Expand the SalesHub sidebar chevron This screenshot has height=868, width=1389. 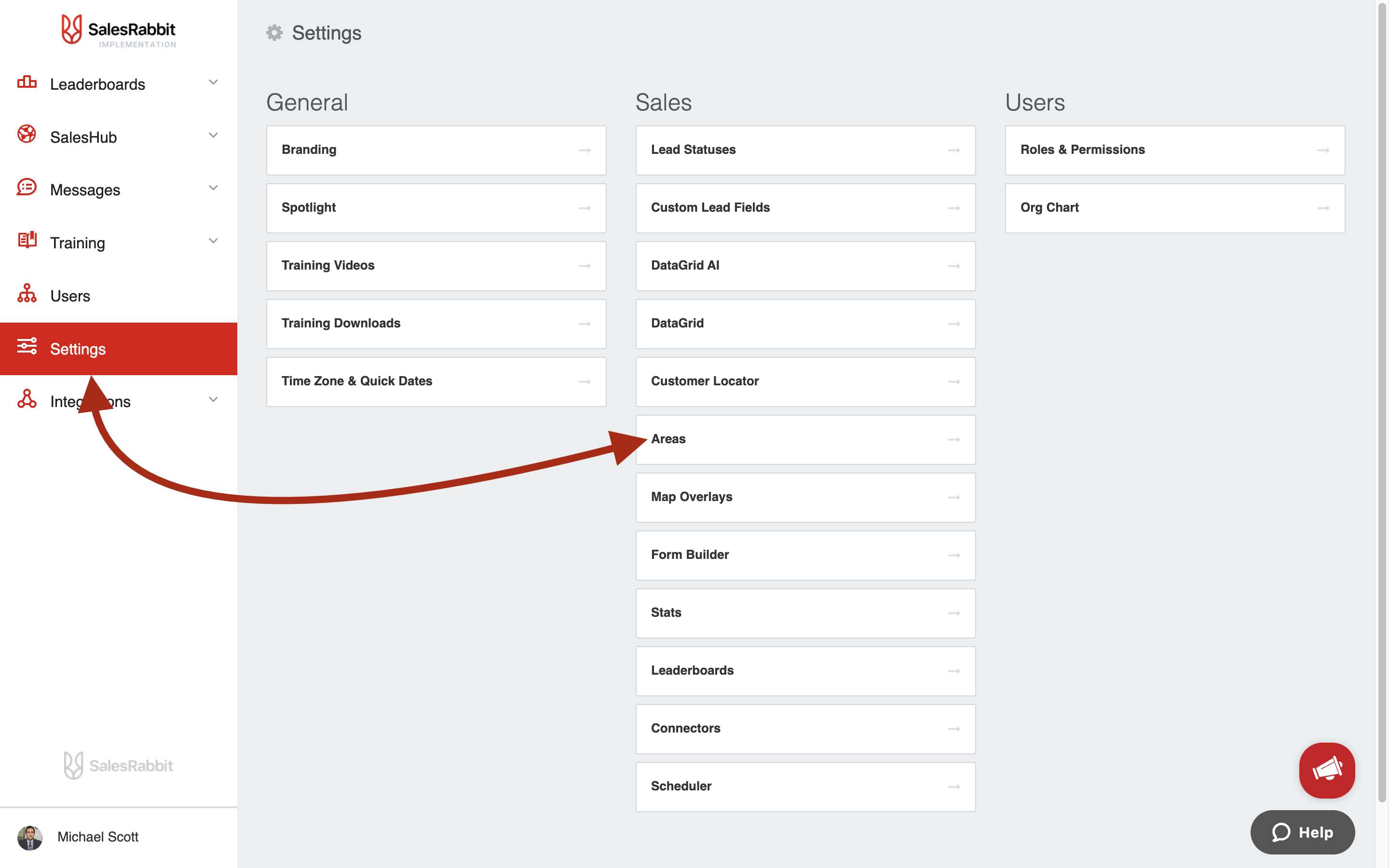tap(213, 136)
